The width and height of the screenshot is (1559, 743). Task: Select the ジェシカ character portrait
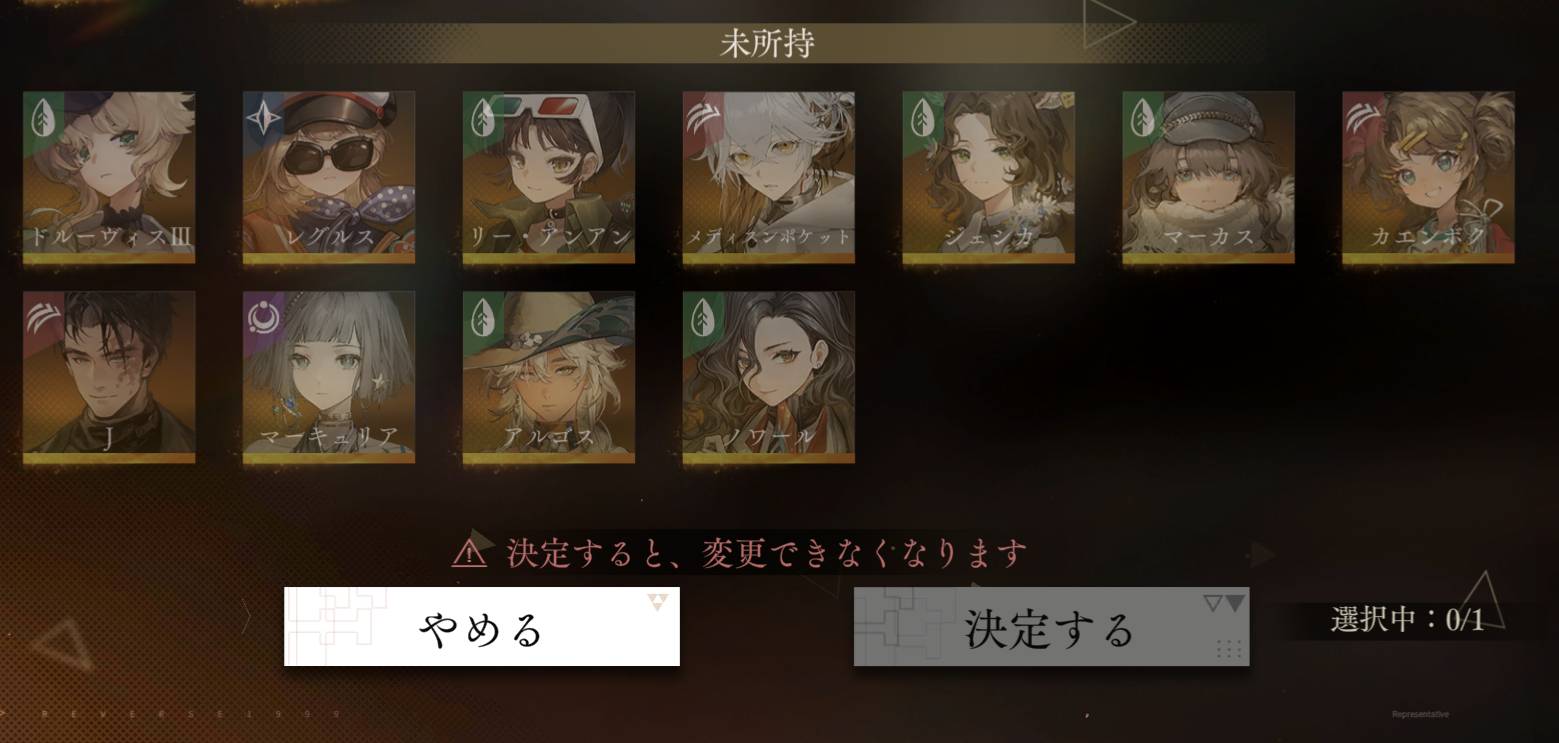point(989,177)
